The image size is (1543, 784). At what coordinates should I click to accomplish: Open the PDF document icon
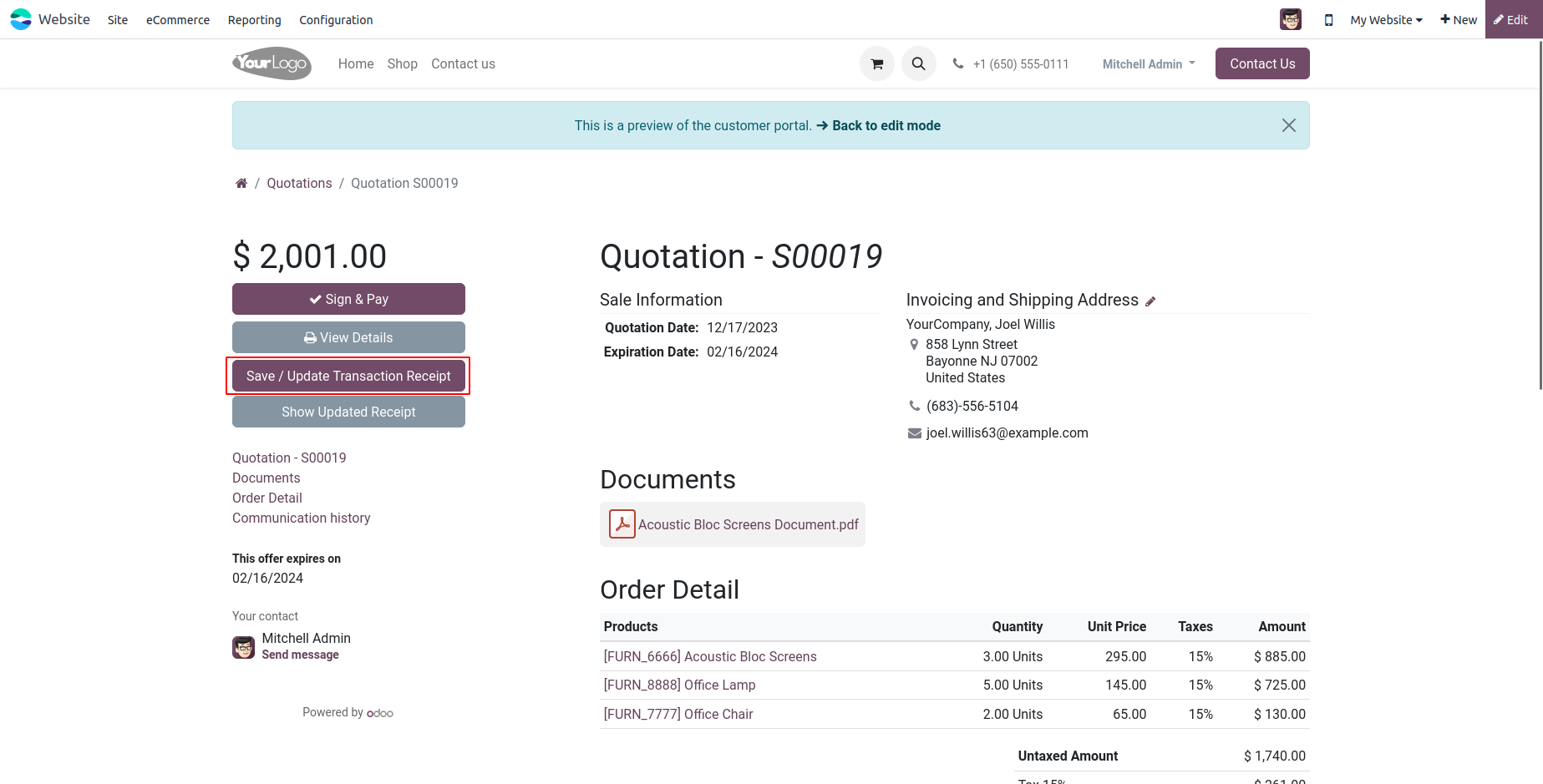coord(622,524)
